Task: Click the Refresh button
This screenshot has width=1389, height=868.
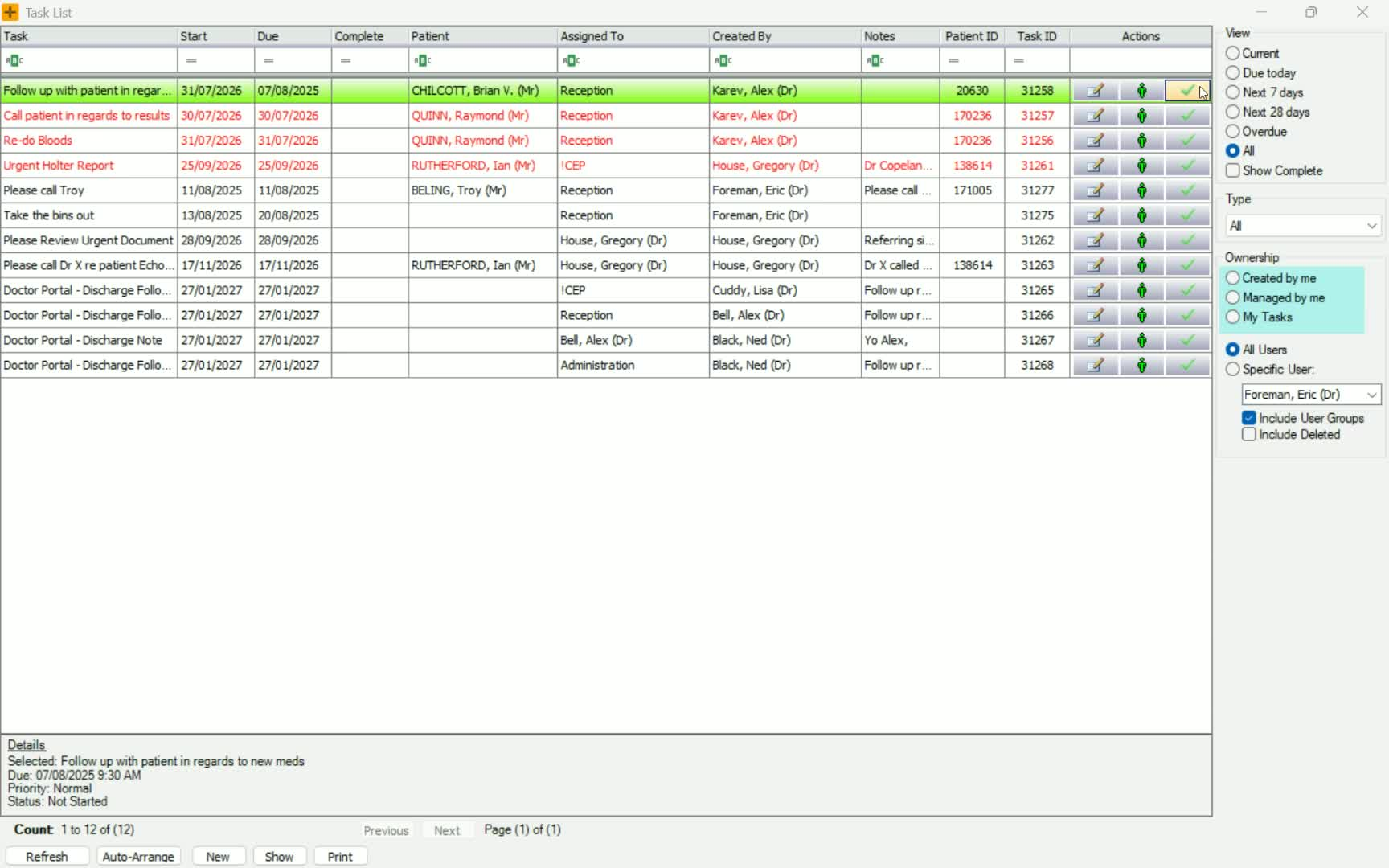Action: [x=47, y=856]
